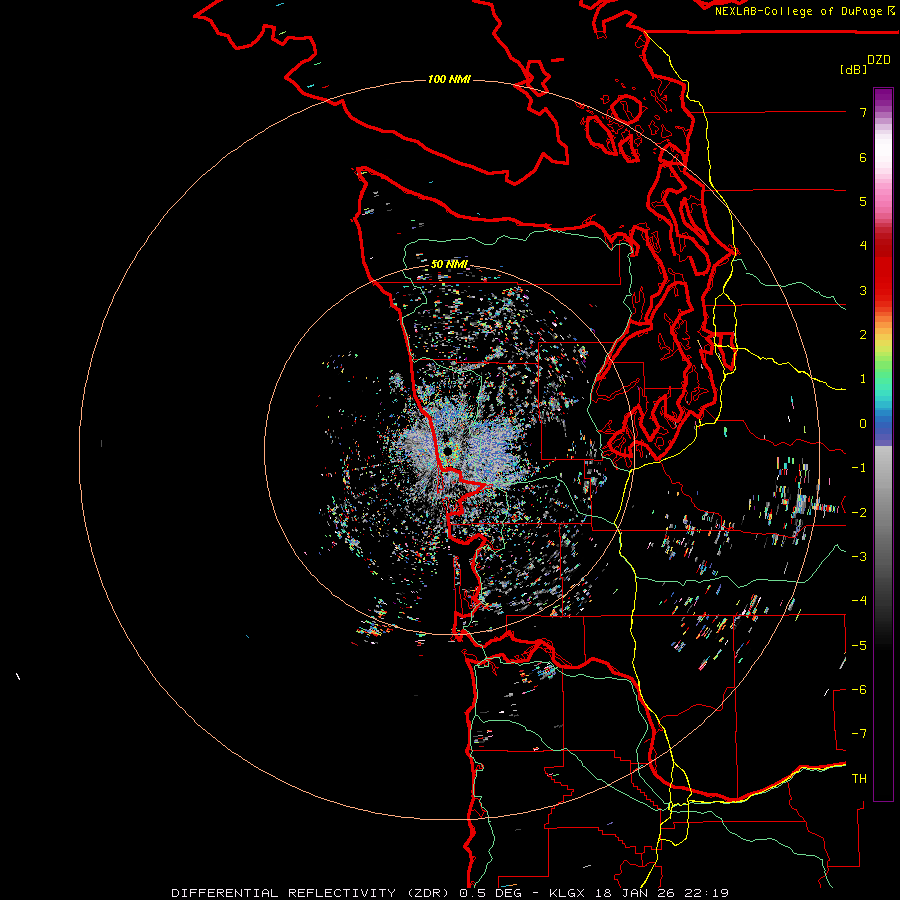Viewport: 900px width, 900px height.
Task: Click the -2 dB legend value
Action: pyautogui.click(x=859, y=512)
